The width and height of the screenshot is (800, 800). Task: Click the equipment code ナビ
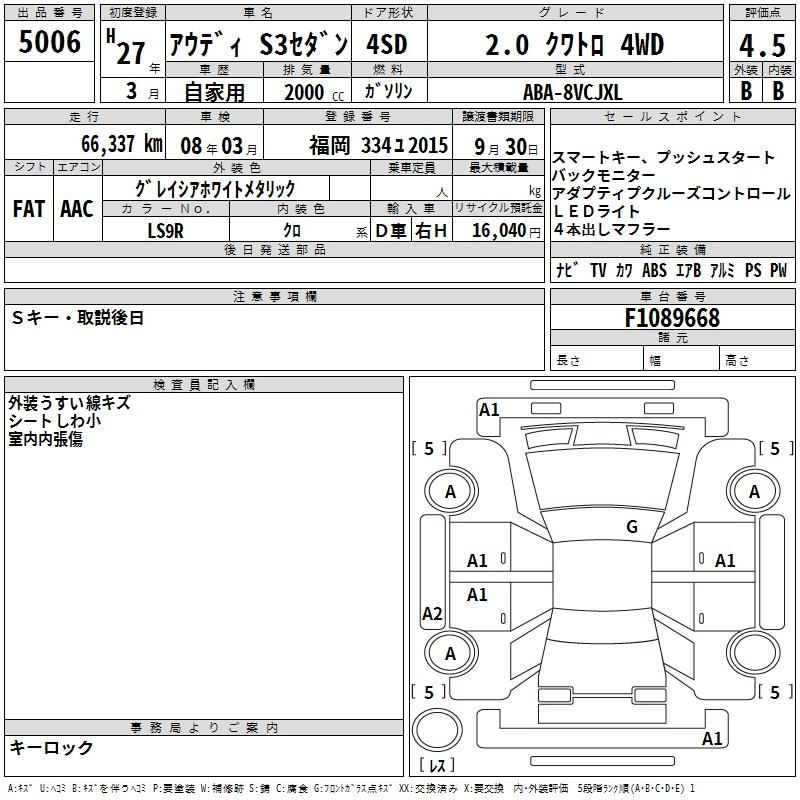pyautogui.click(x=566, y=270)
